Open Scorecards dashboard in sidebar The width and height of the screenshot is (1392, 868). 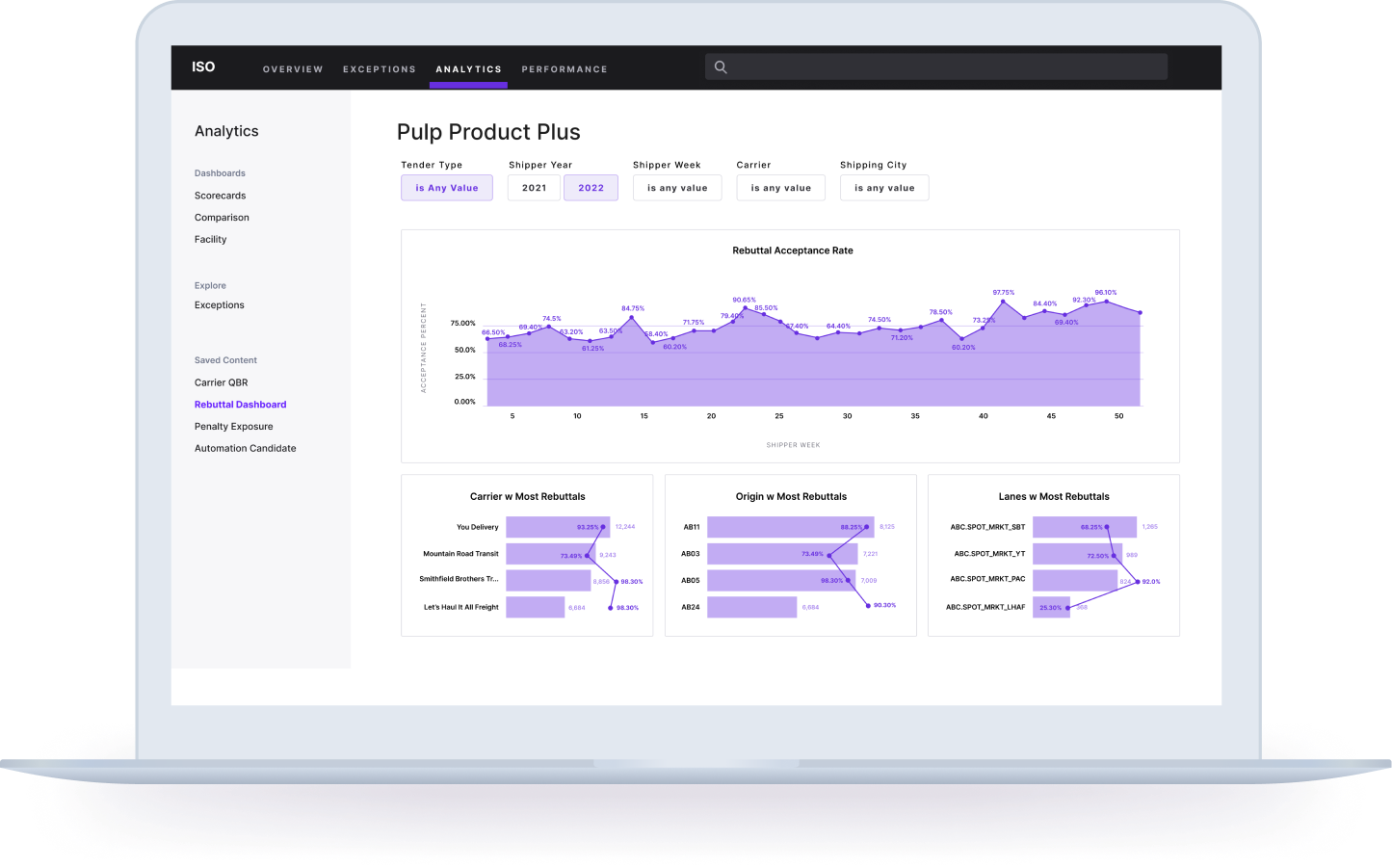(x=220, y=196)
